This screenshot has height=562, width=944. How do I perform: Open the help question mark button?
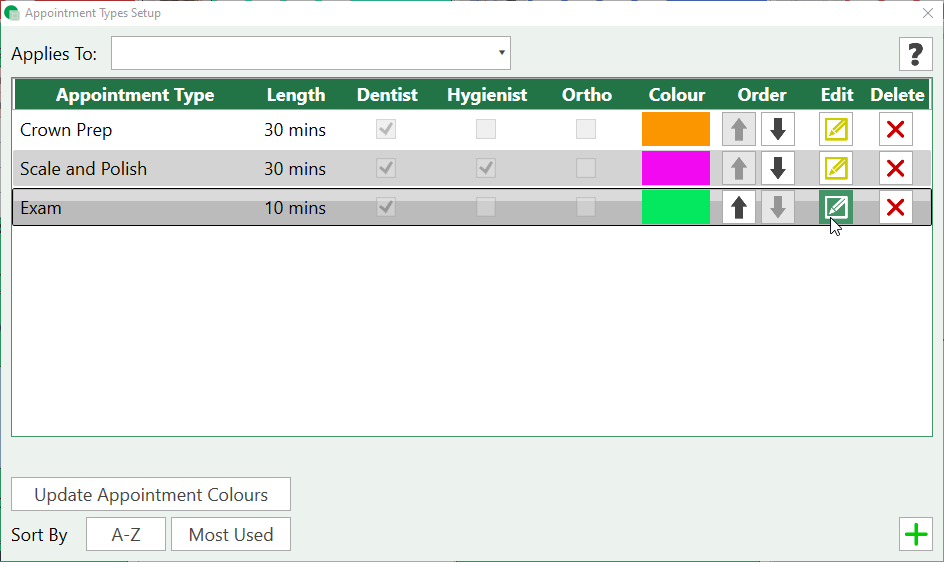tap(915, 54)
